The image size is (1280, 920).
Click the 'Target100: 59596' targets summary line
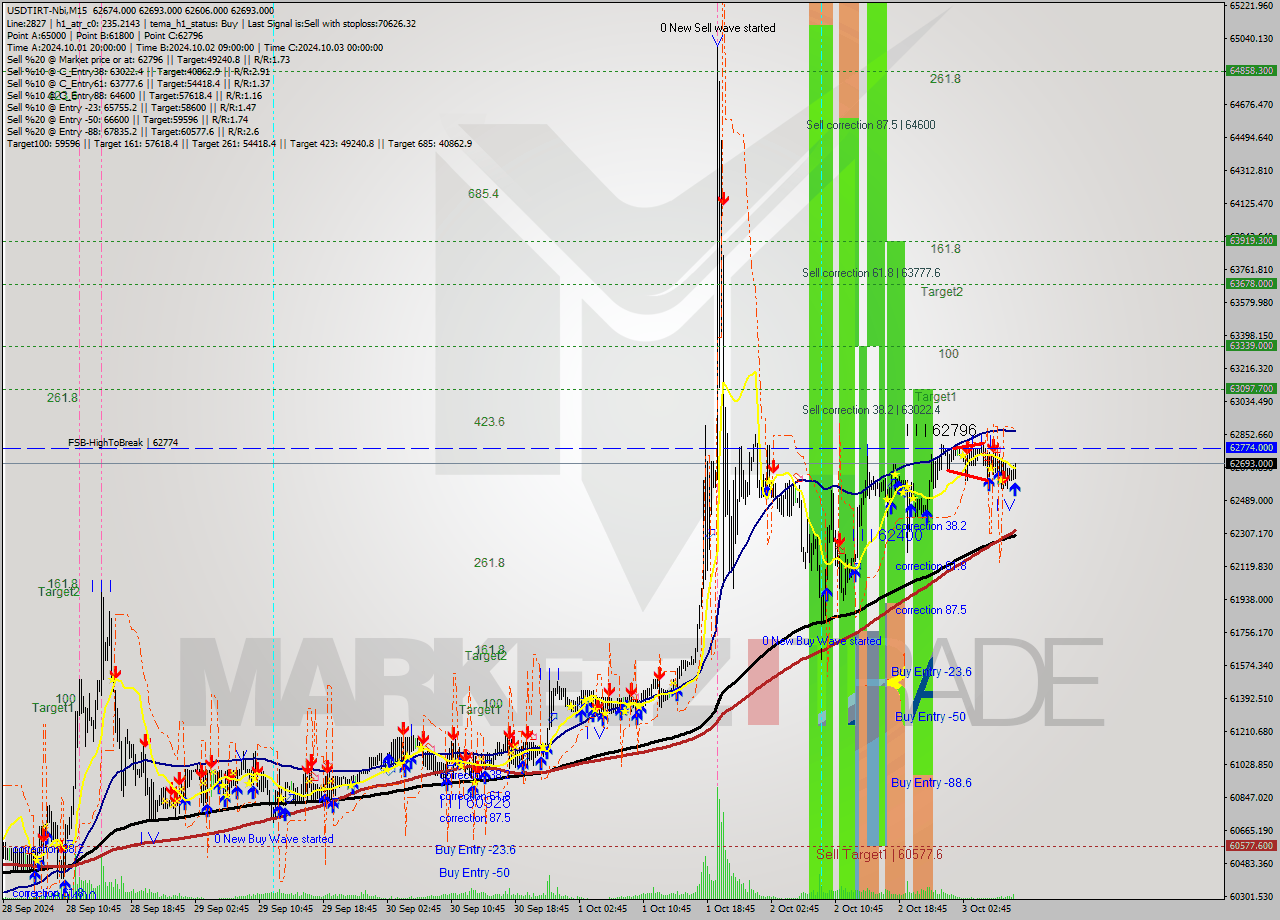point(239,144)
